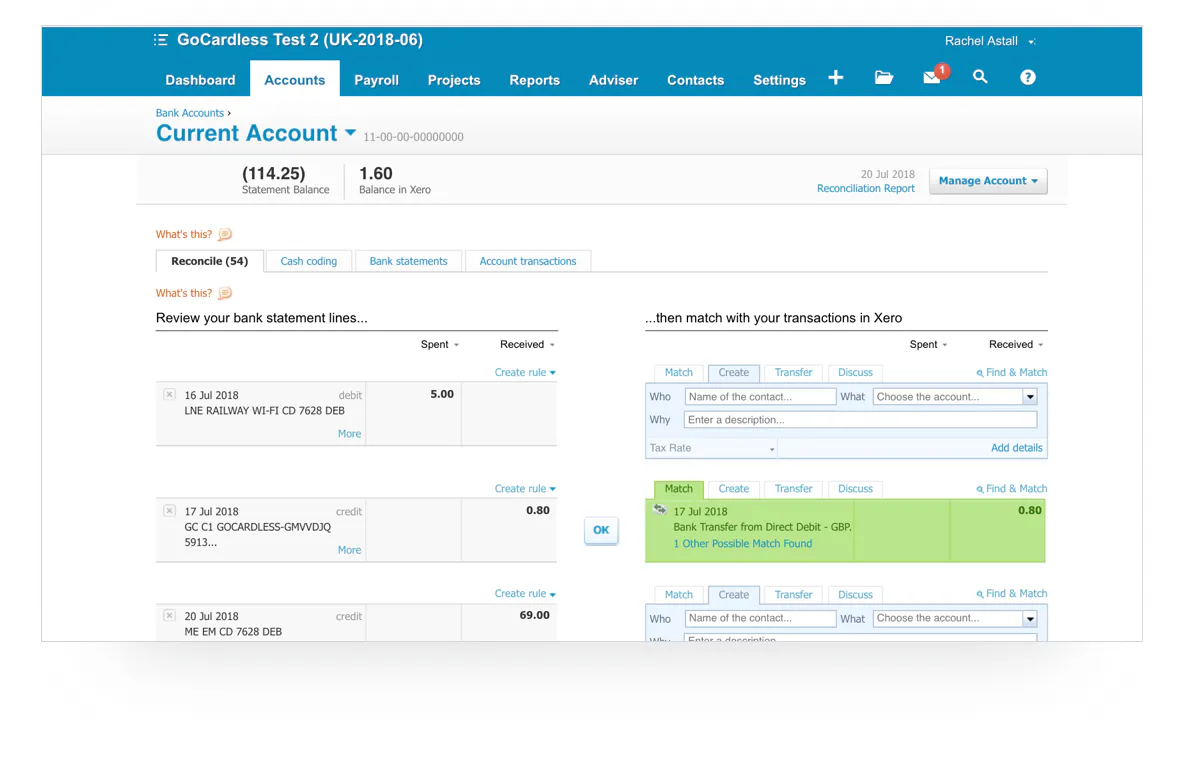Screen dimensions: 1184x781
Task: Switch to Cash coding tab
Action: click(309, 261)
